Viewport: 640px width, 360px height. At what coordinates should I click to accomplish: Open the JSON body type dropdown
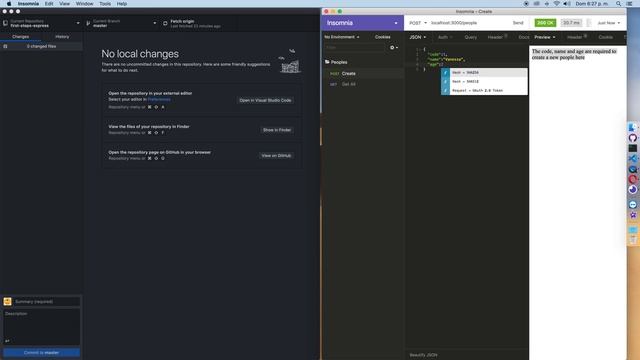(418, 37)
